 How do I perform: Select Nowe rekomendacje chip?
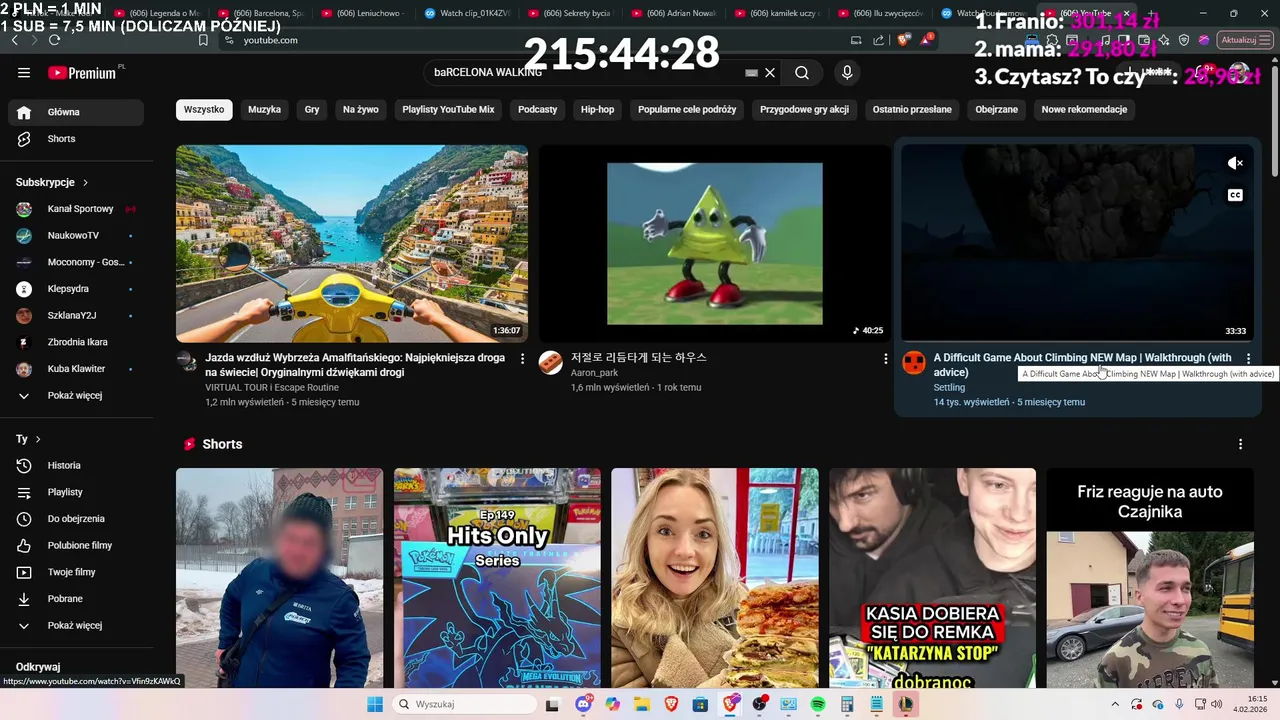coord(1084,110)
